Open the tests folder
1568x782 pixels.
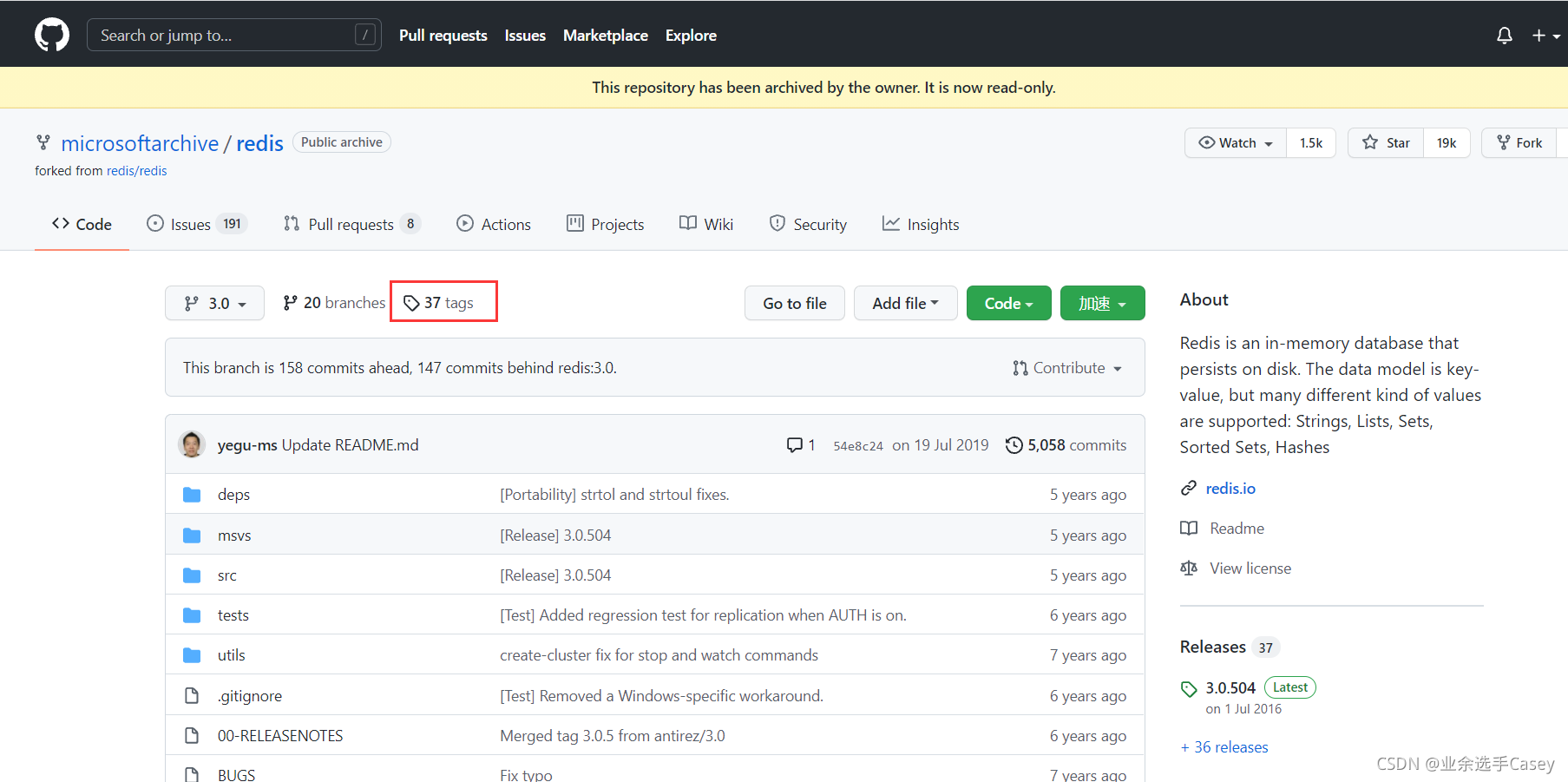(x=233, y=615)
